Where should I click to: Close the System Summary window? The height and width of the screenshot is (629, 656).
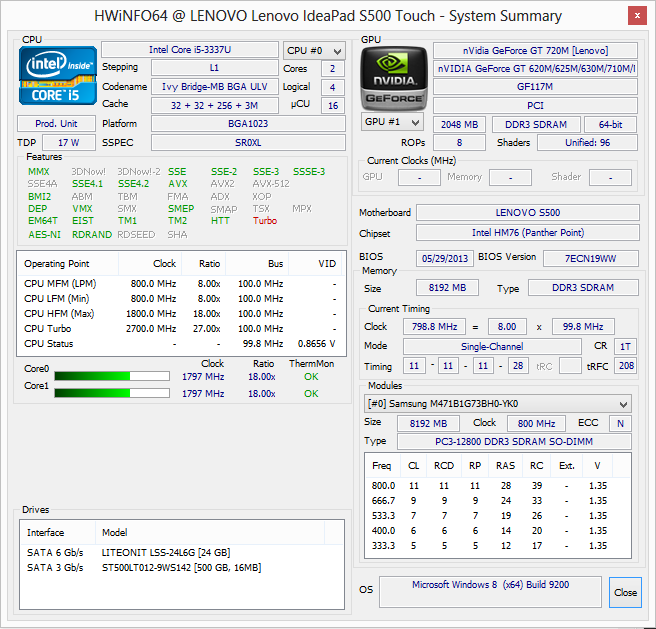pos(637,16)
